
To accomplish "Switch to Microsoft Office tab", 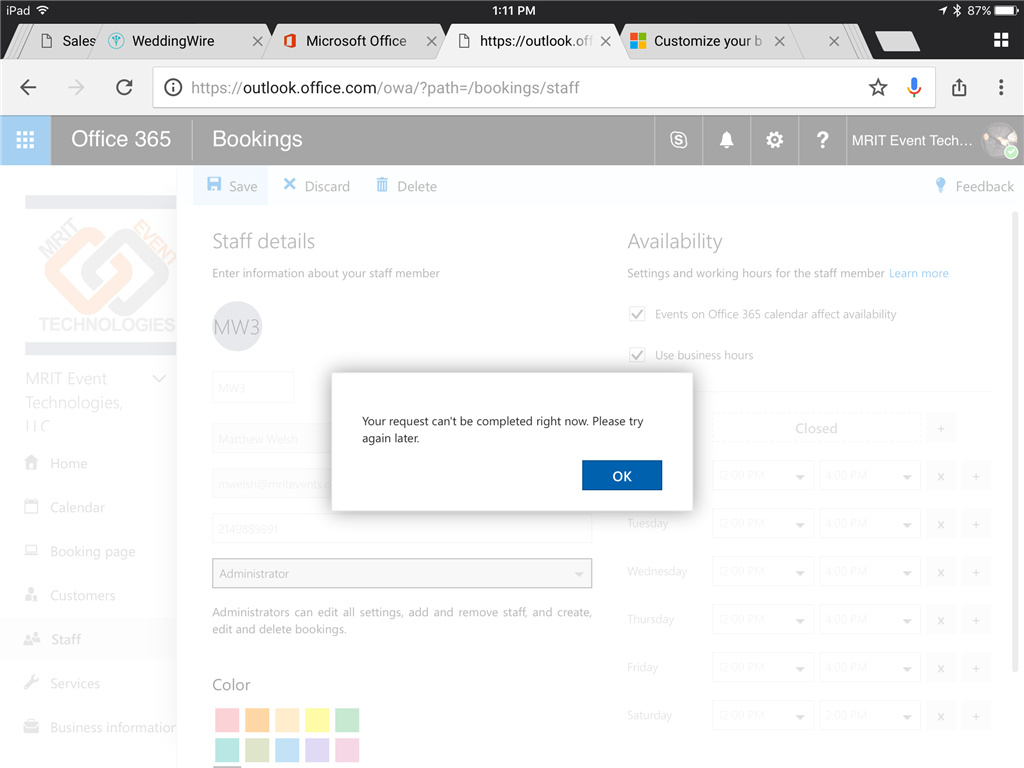I will tap(356, 40).
